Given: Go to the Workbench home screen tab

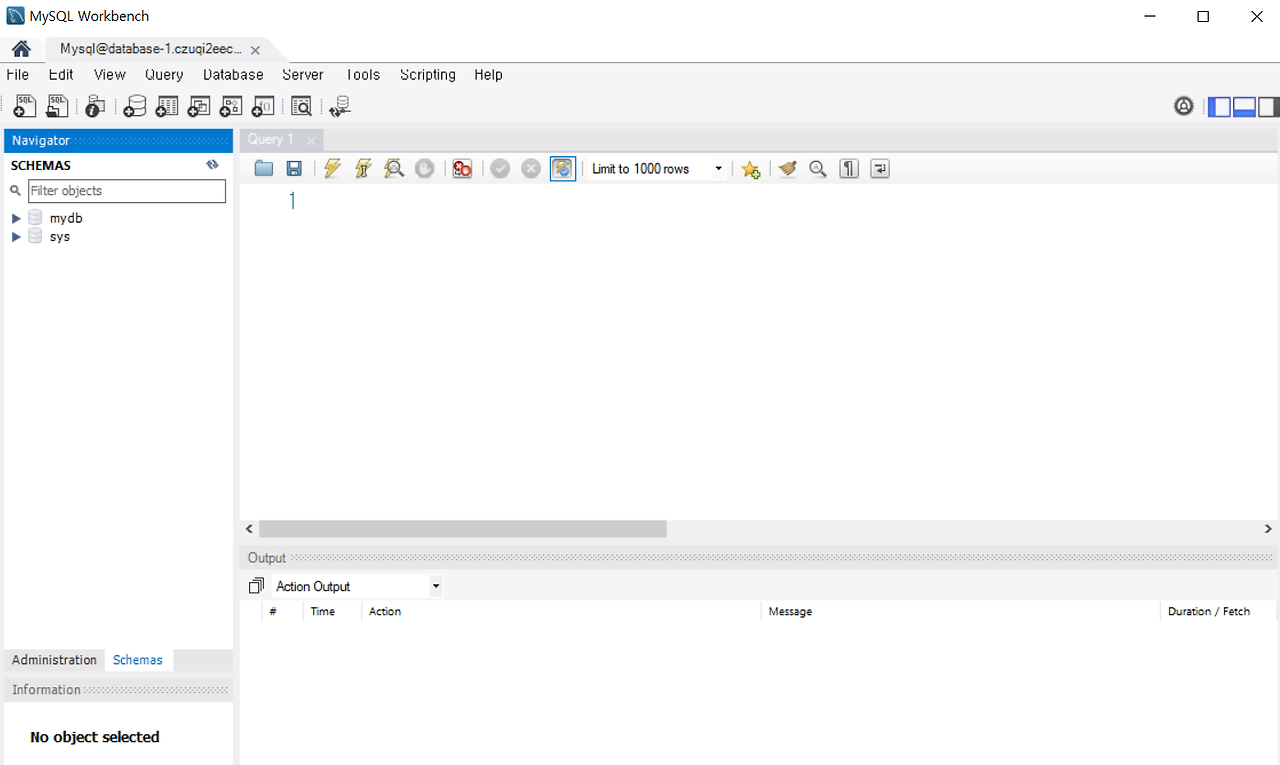Looking at the screenshot, I should (x=21, y=49).
